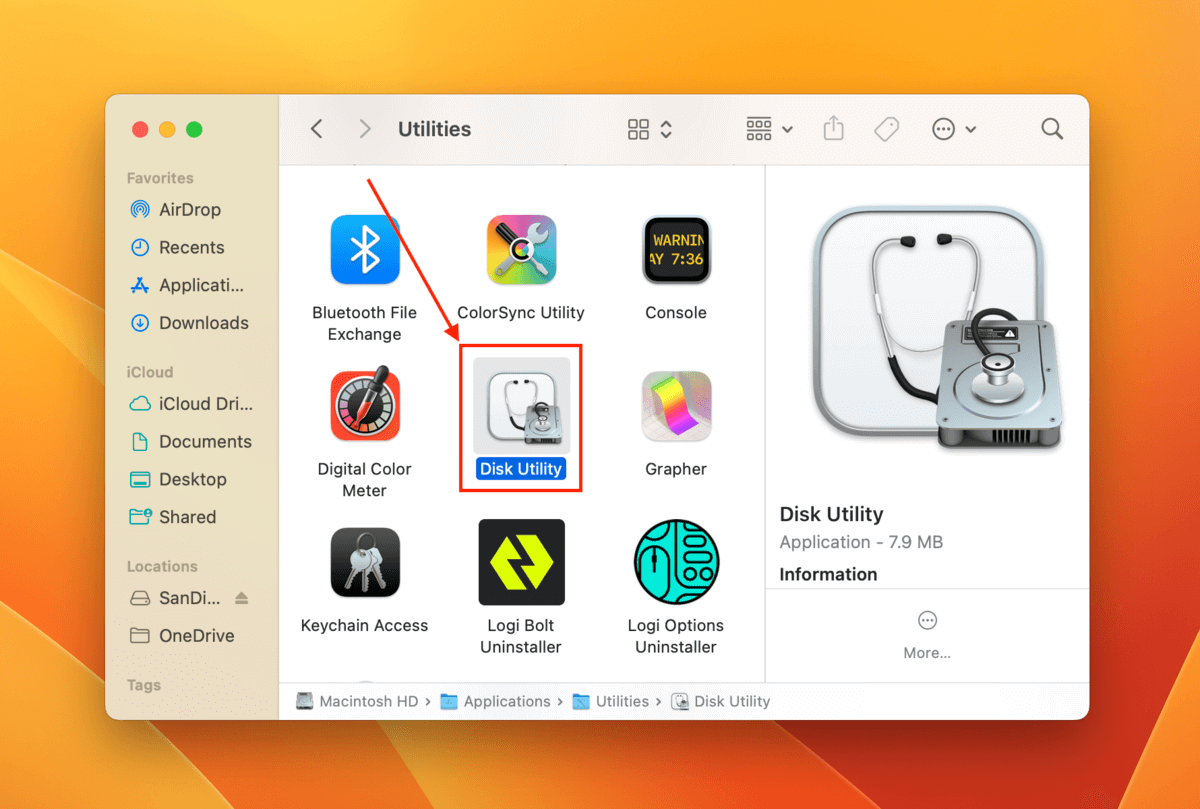
Task: Click the Information heading in preview
Action: 828,574
